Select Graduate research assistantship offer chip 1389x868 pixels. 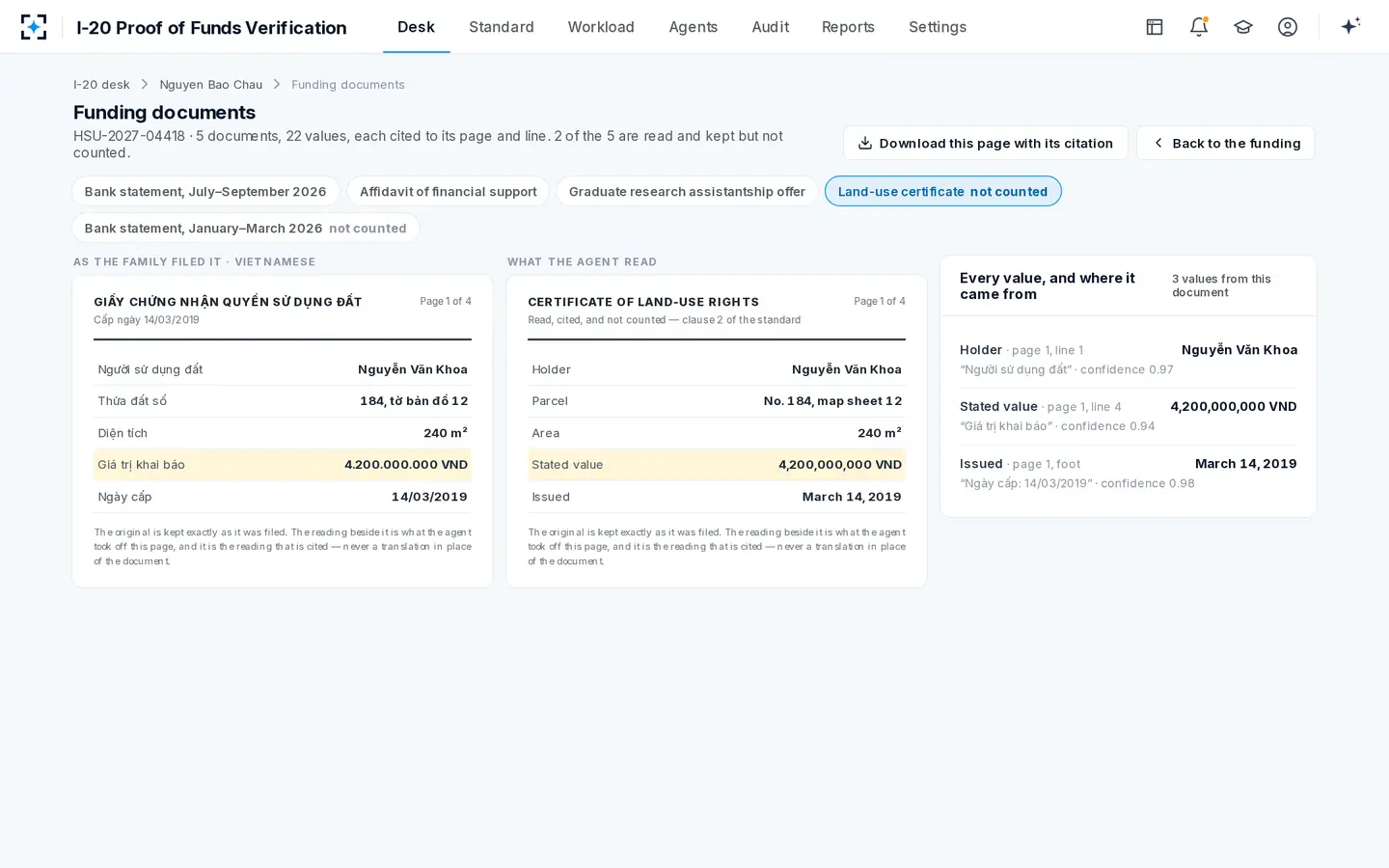click(x=687, y=191)
